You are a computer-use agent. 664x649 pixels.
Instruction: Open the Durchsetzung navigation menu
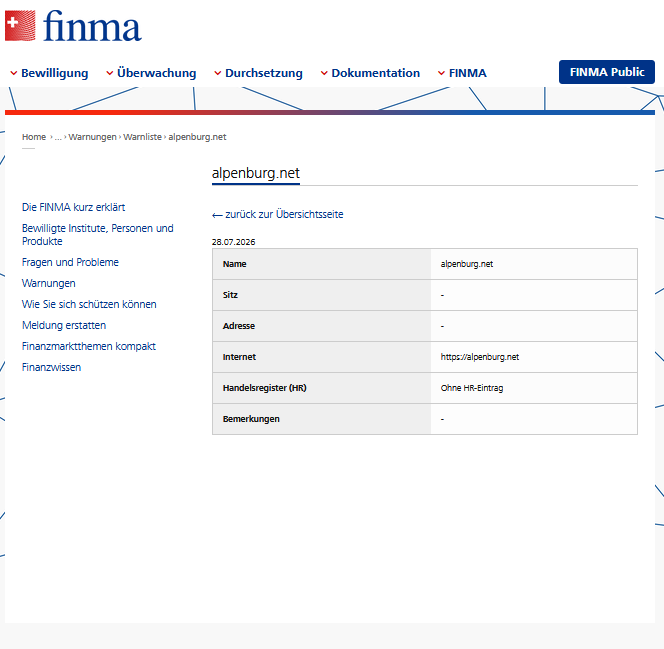263,73
